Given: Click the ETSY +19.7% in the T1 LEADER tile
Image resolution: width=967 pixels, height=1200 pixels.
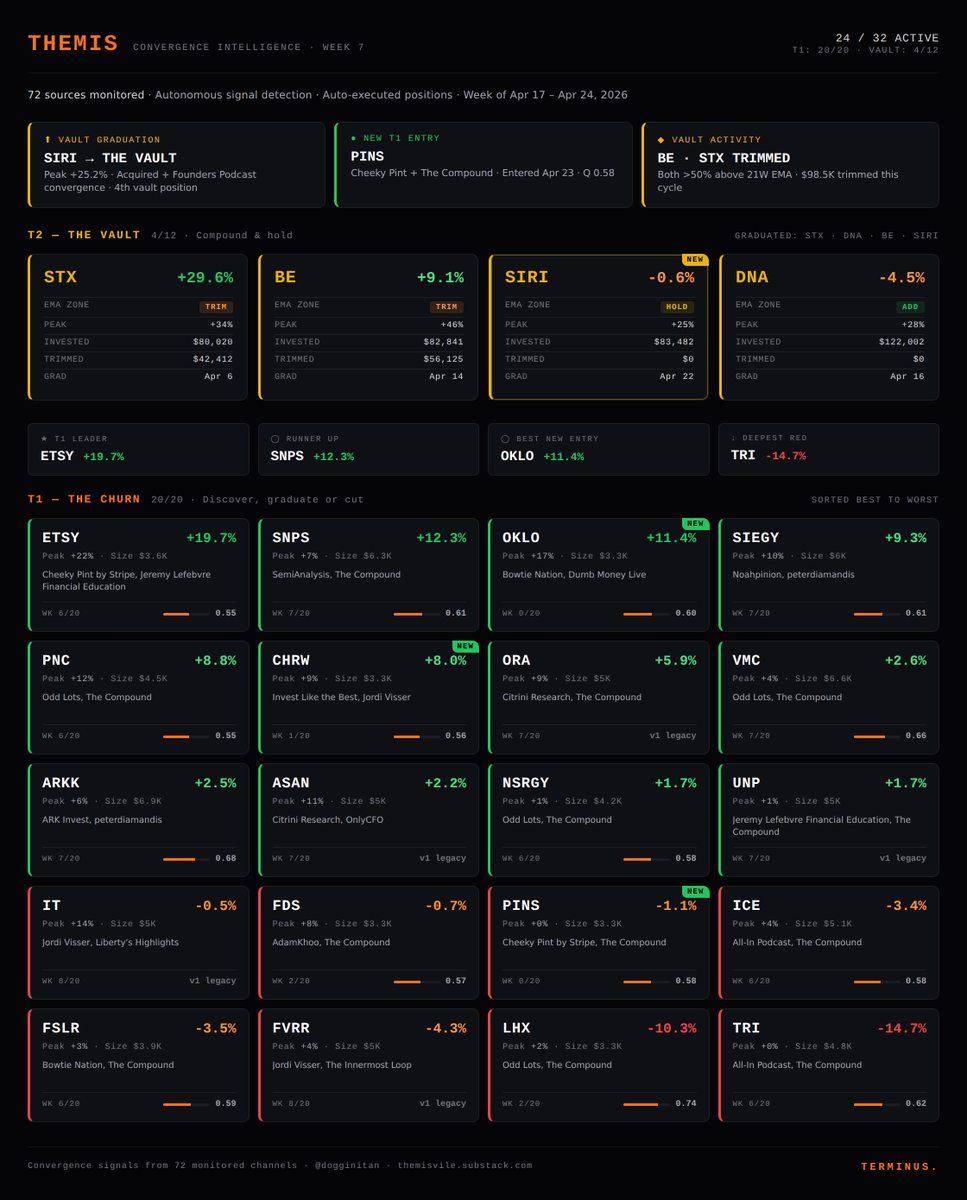Looking at the screenshot, I should (102, 456).
